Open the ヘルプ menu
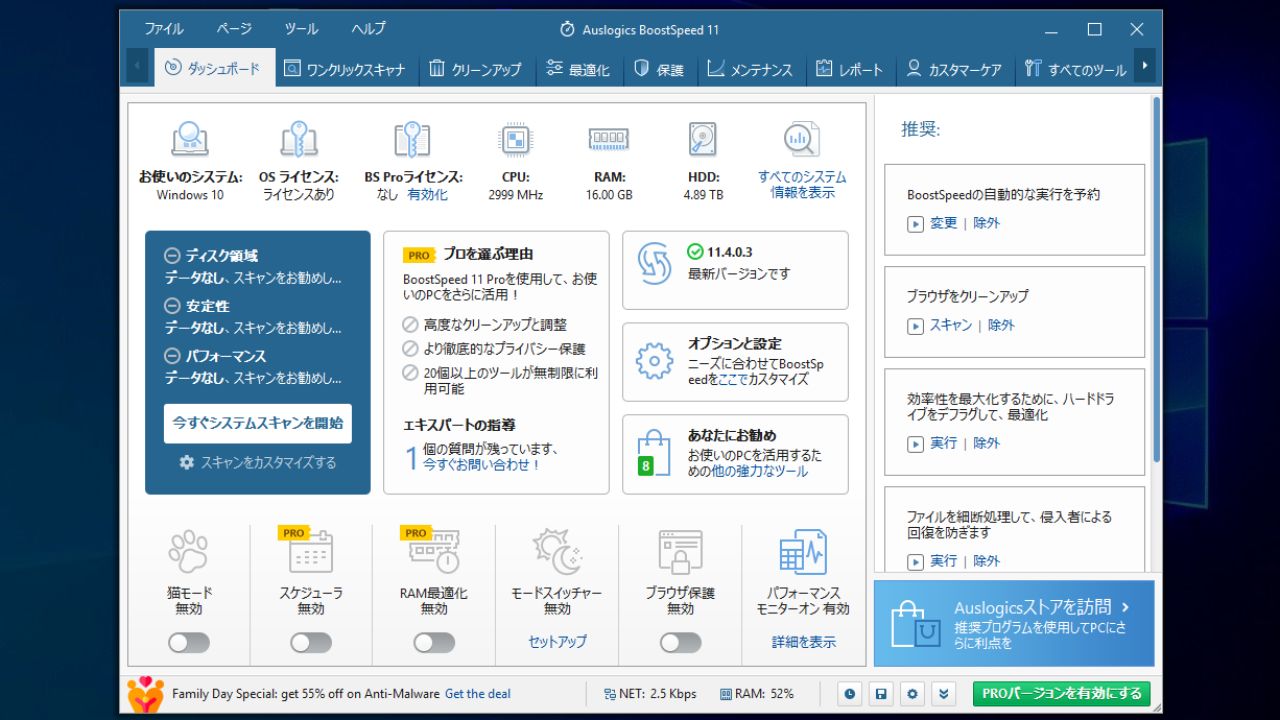 coord(368,29)
